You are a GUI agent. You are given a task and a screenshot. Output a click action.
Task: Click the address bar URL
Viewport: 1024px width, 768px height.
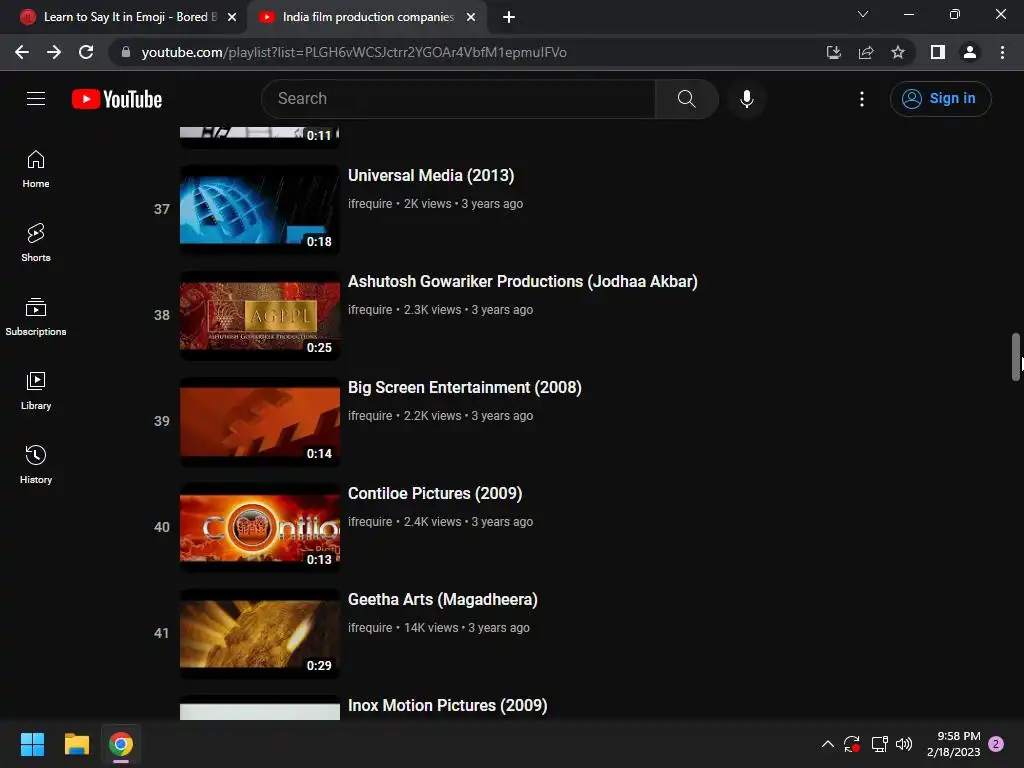pyautogui.click(x=353, y=52)
